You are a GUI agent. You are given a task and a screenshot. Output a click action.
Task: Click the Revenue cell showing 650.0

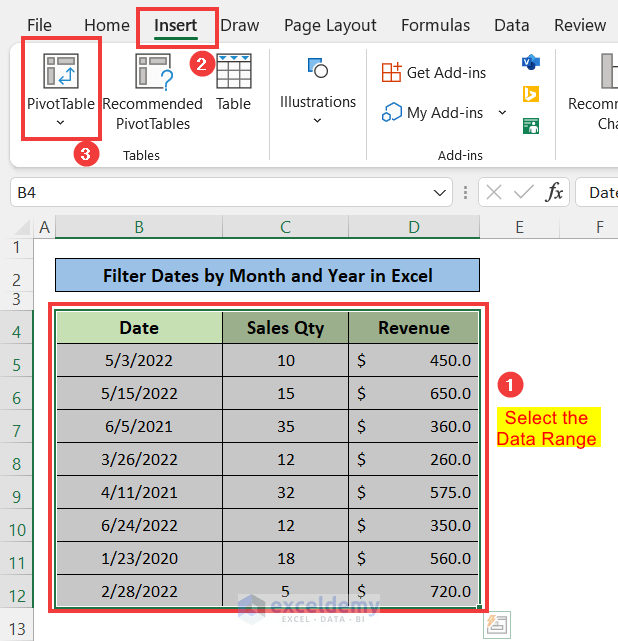pos(414,393)
